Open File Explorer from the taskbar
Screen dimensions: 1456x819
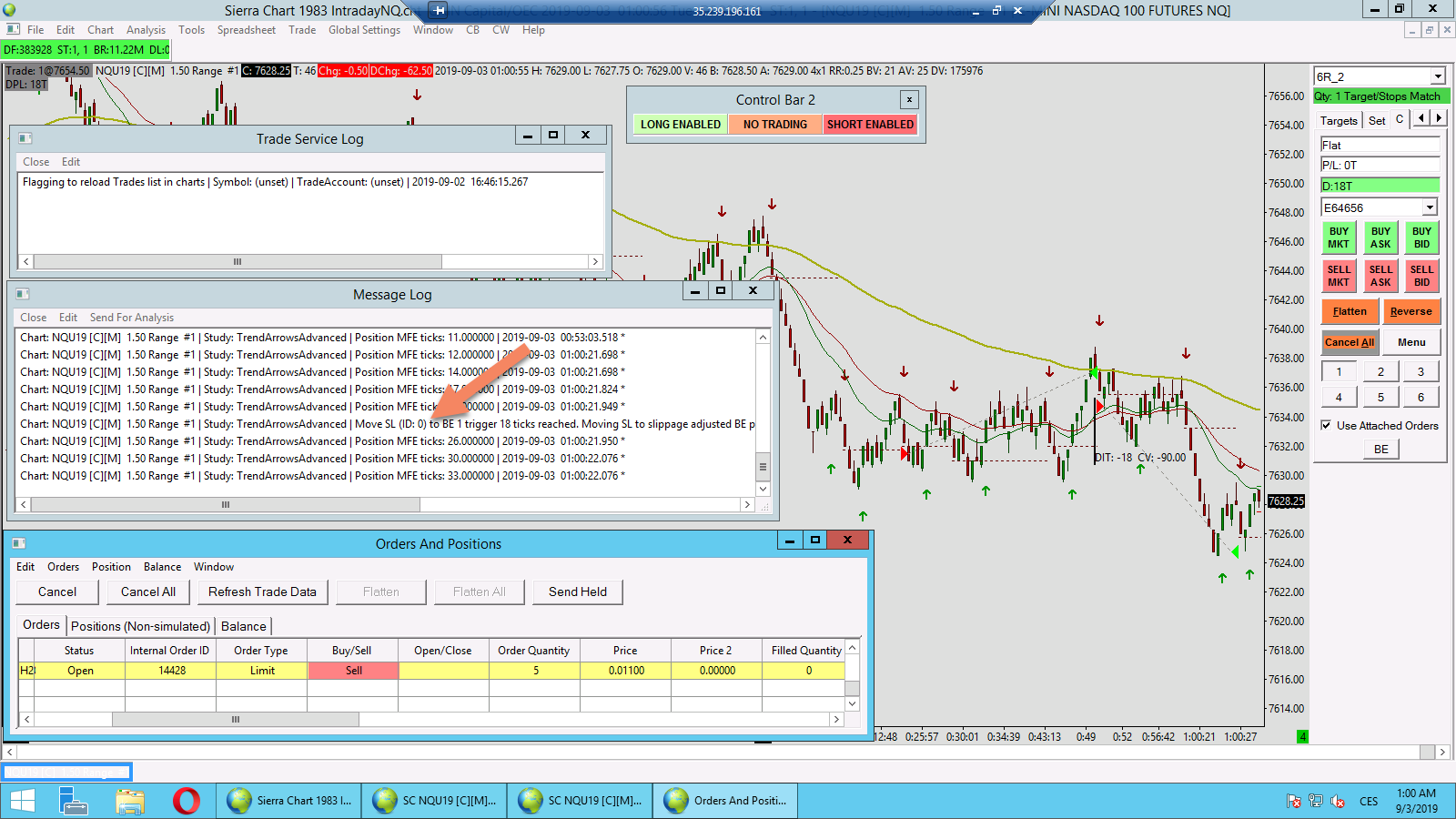130,801
